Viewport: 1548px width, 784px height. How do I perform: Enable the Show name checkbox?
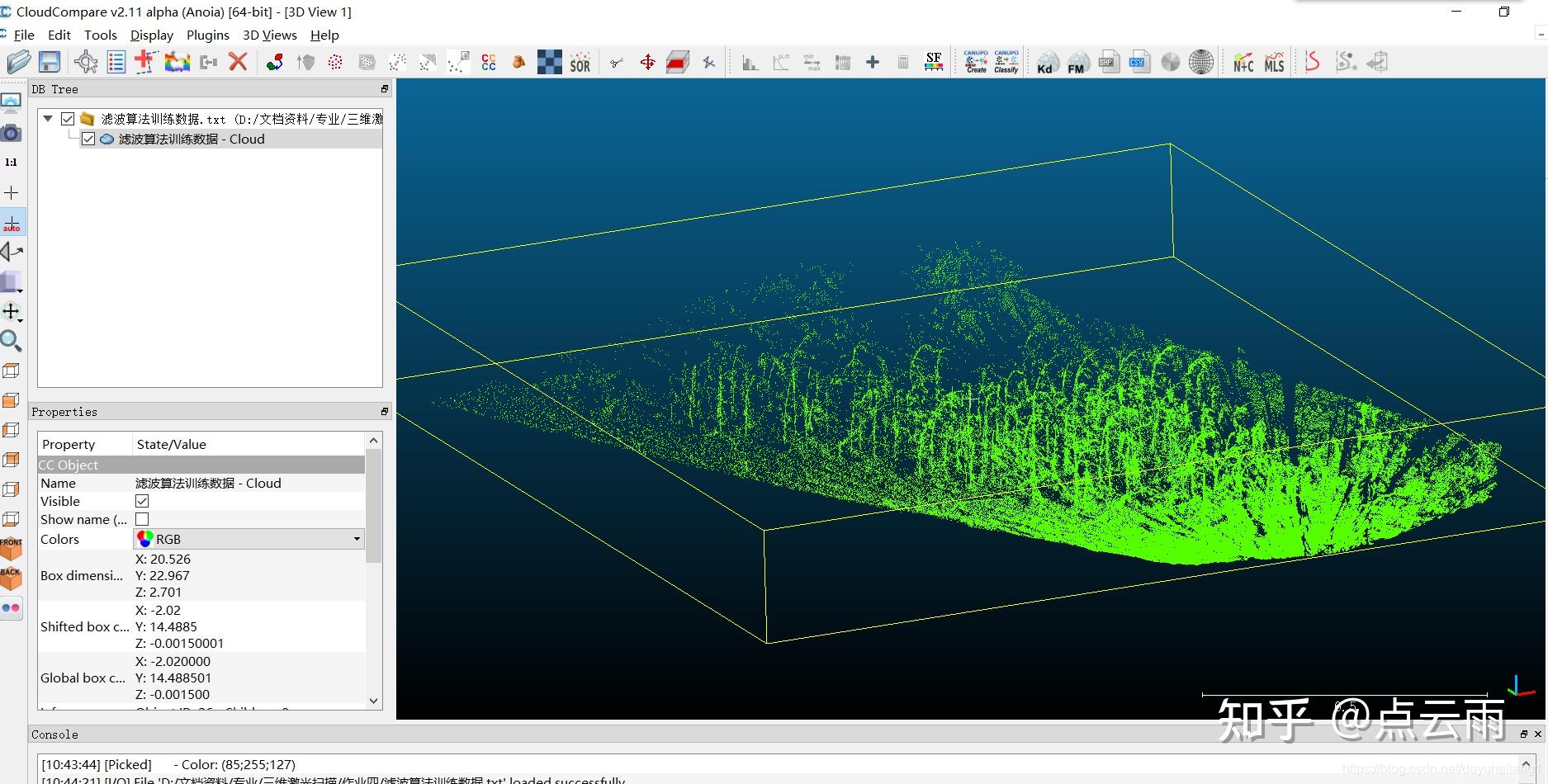pyautogui.click(x=142, y=519)
